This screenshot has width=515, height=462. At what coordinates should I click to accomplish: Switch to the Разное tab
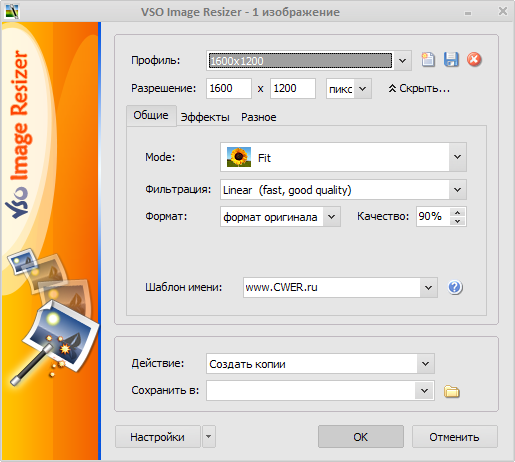point(259,117)
